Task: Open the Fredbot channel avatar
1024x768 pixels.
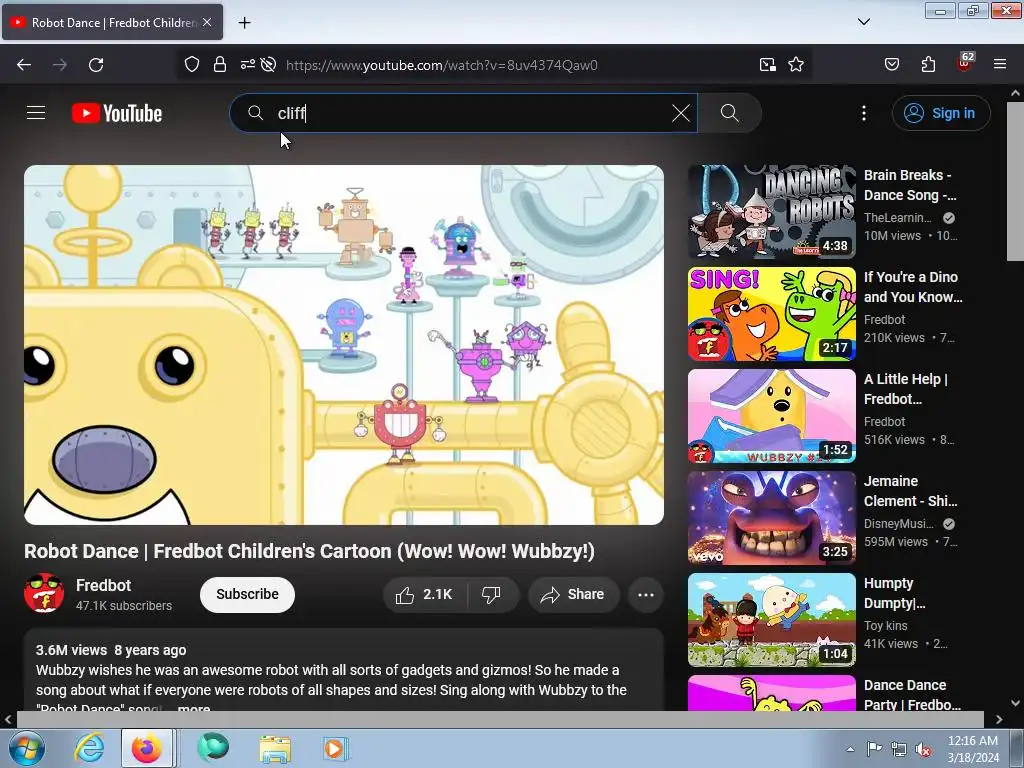Action: (44, 594)
